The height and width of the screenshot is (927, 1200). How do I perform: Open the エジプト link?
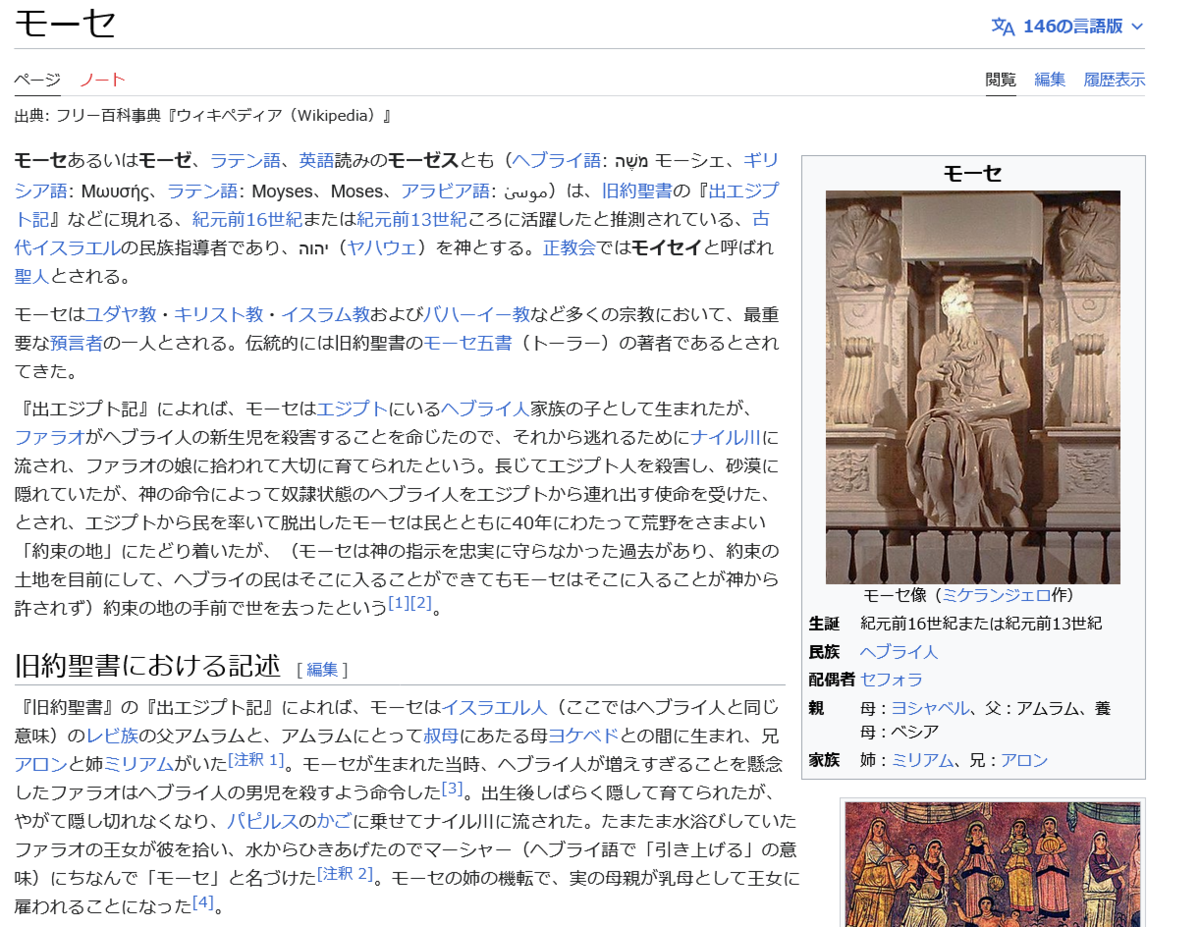352,408
